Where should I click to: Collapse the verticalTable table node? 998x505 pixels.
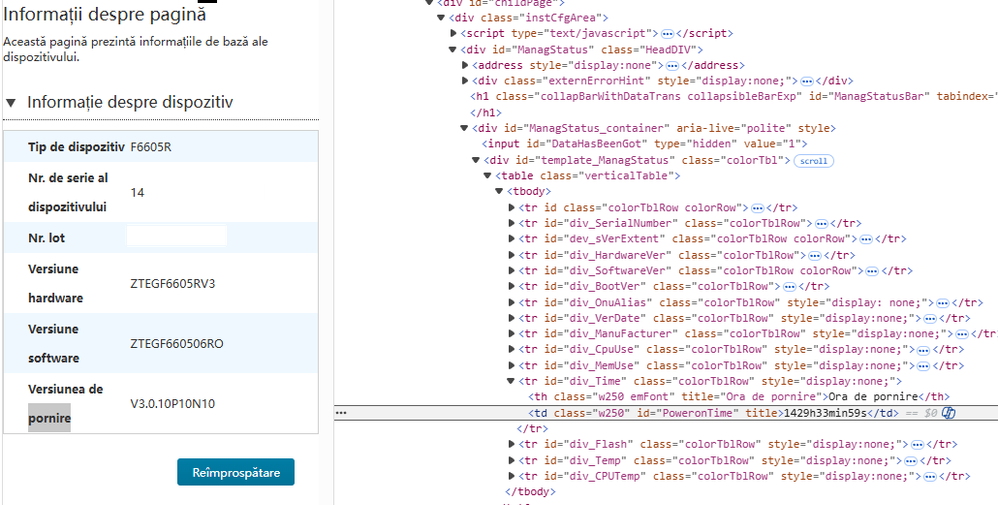tap(488, 176)
